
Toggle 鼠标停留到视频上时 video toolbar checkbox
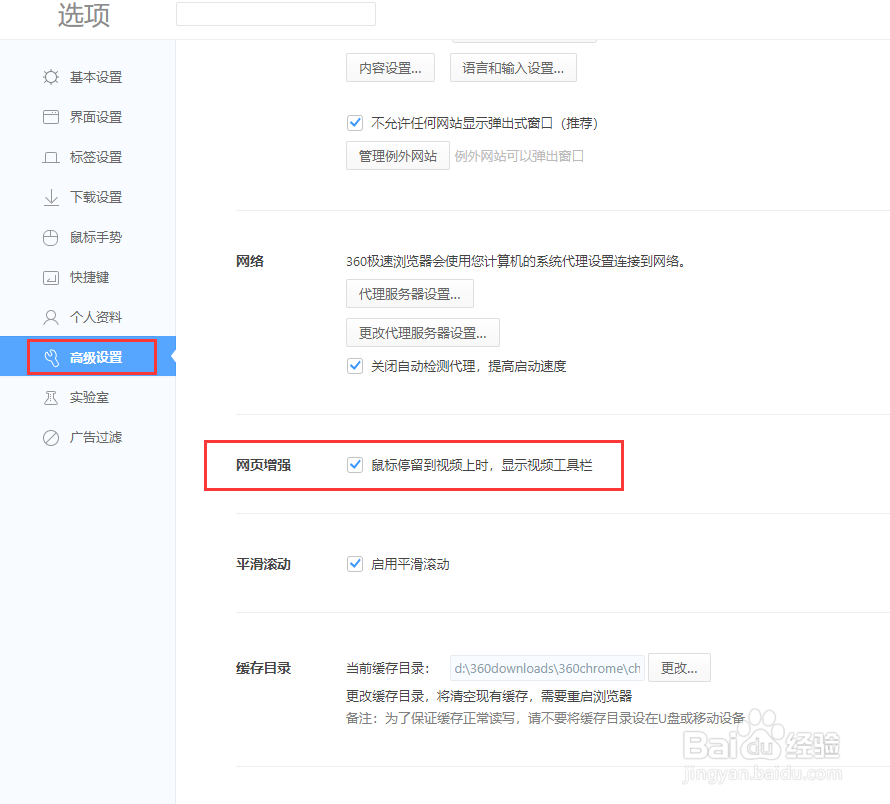point(355,465)
